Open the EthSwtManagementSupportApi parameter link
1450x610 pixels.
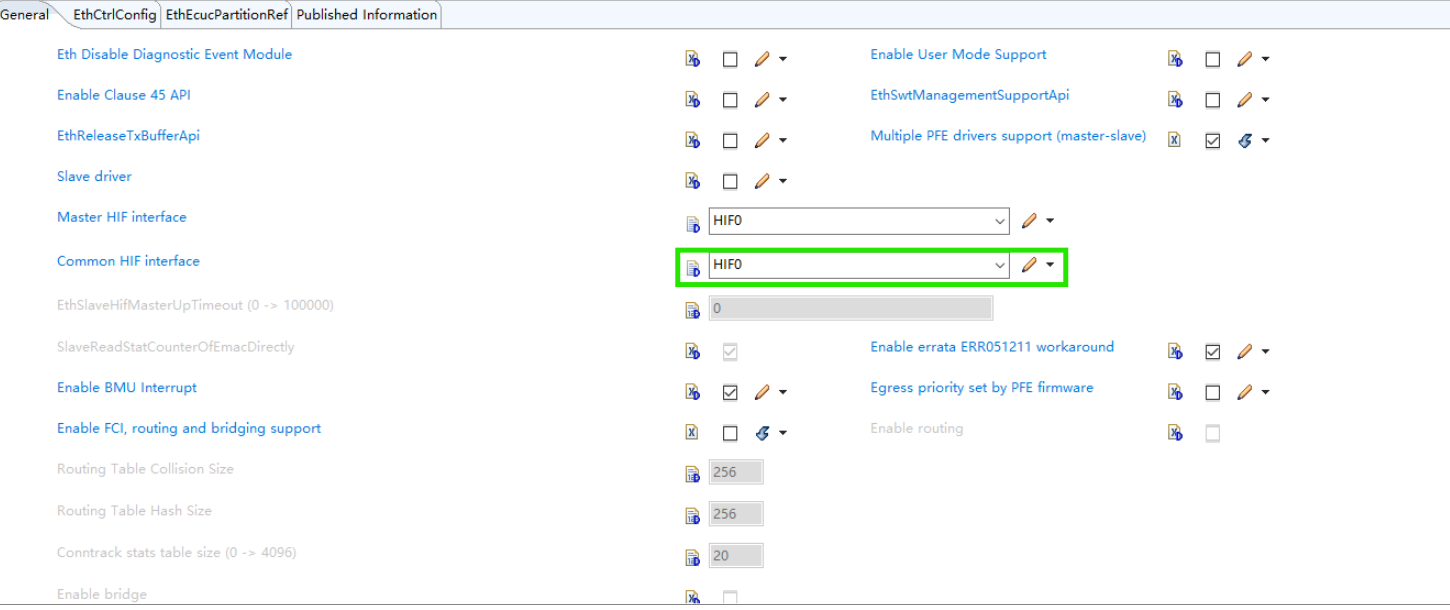[x=969, y=95]
